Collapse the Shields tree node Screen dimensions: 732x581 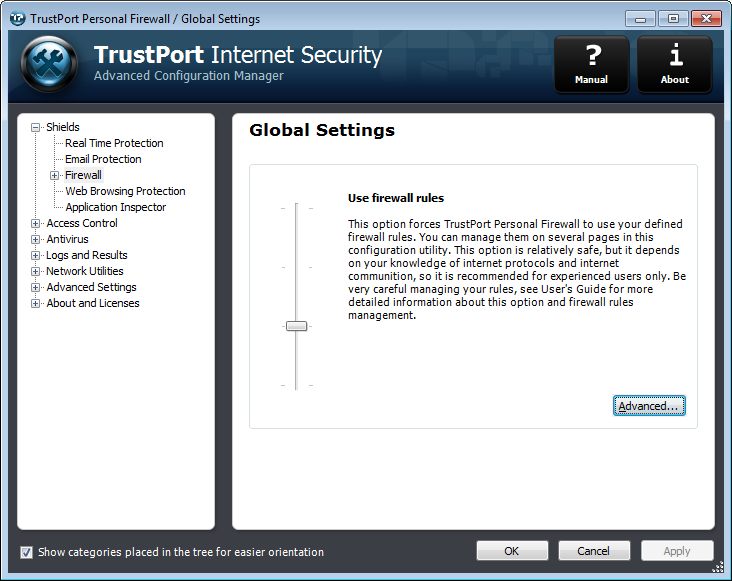(35, 127)
